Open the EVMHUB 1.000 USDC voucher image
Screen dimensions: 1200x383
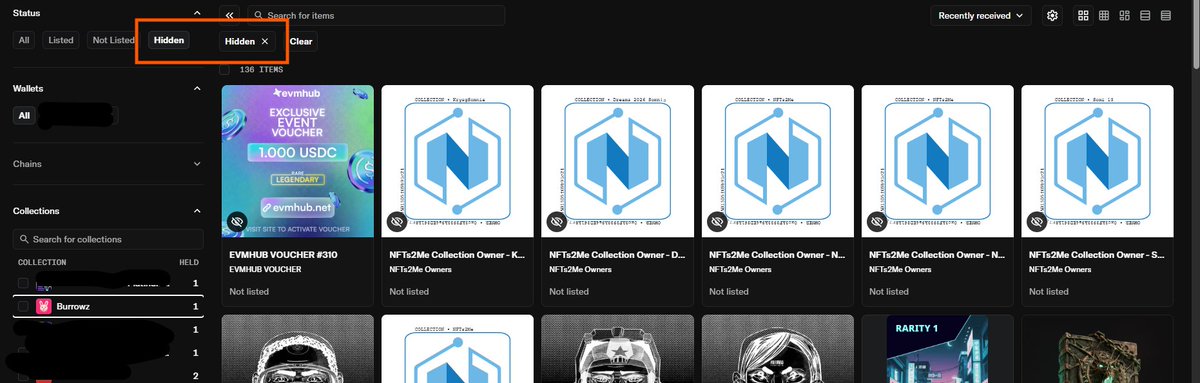click(297, 161)
